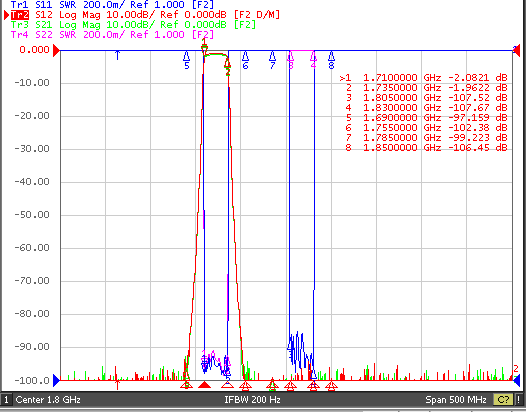Click red reference level arrow at 0.000

56,51
